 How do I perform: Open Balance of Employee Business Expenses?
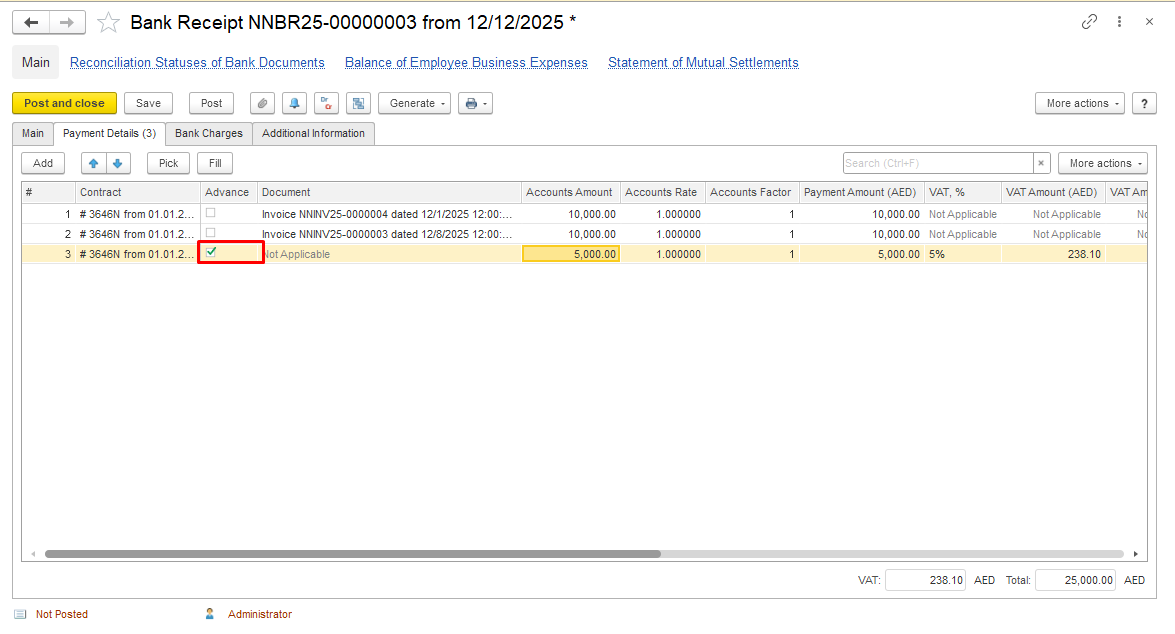[x=466, y=62]
